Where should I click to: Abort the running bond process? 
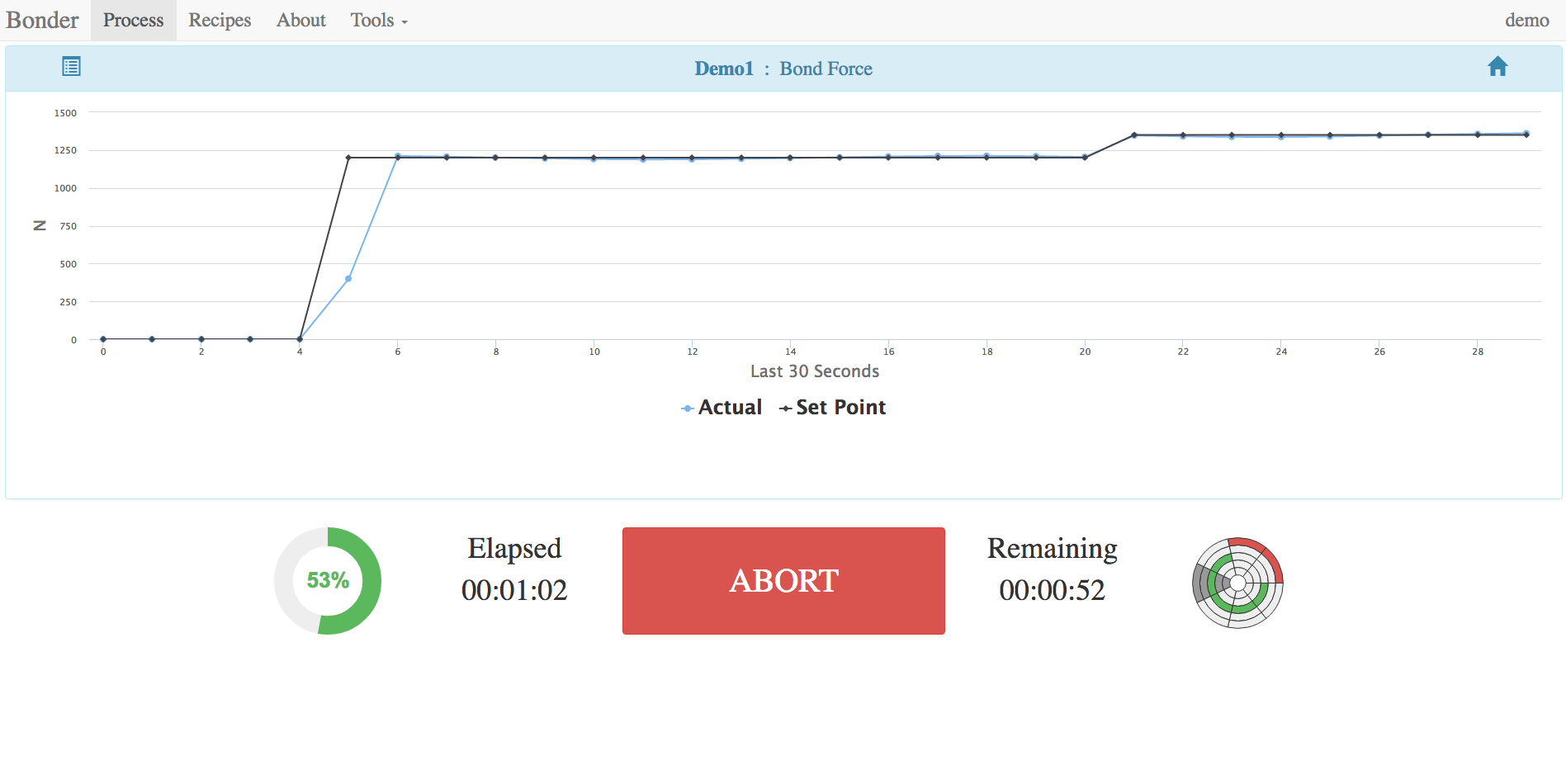[x=783, y=581]
